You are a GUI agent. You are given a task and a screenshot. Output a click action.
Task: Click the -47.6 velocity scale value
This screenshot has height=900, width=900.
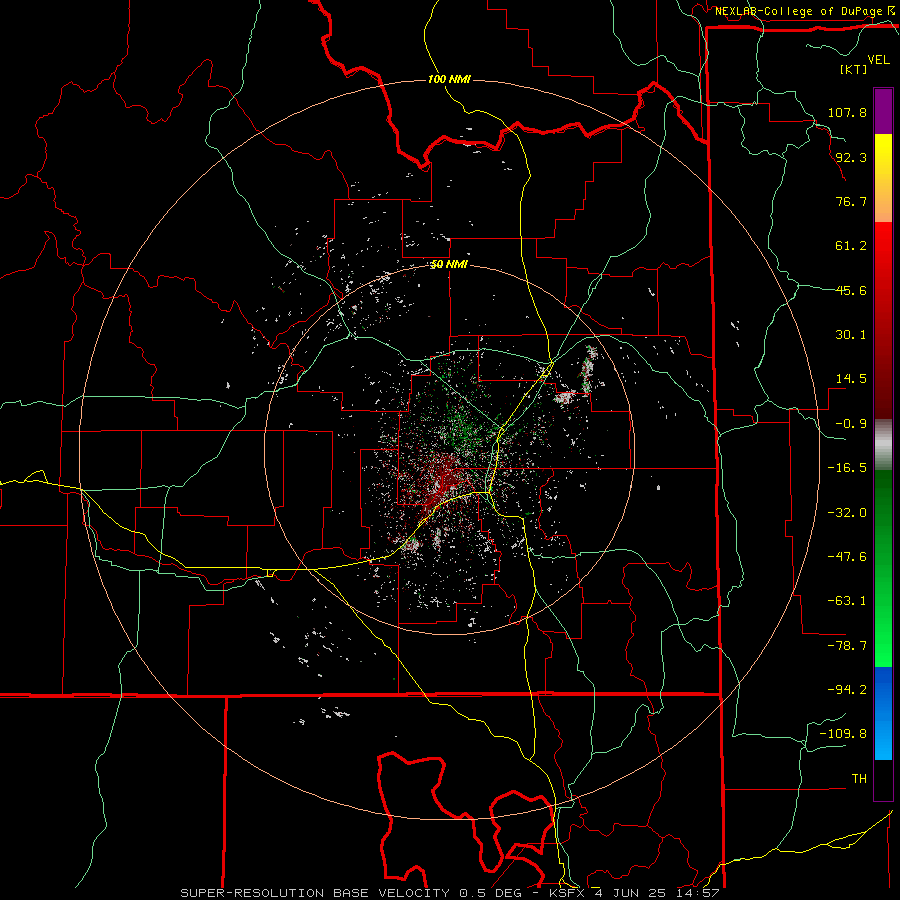(847, 557)
